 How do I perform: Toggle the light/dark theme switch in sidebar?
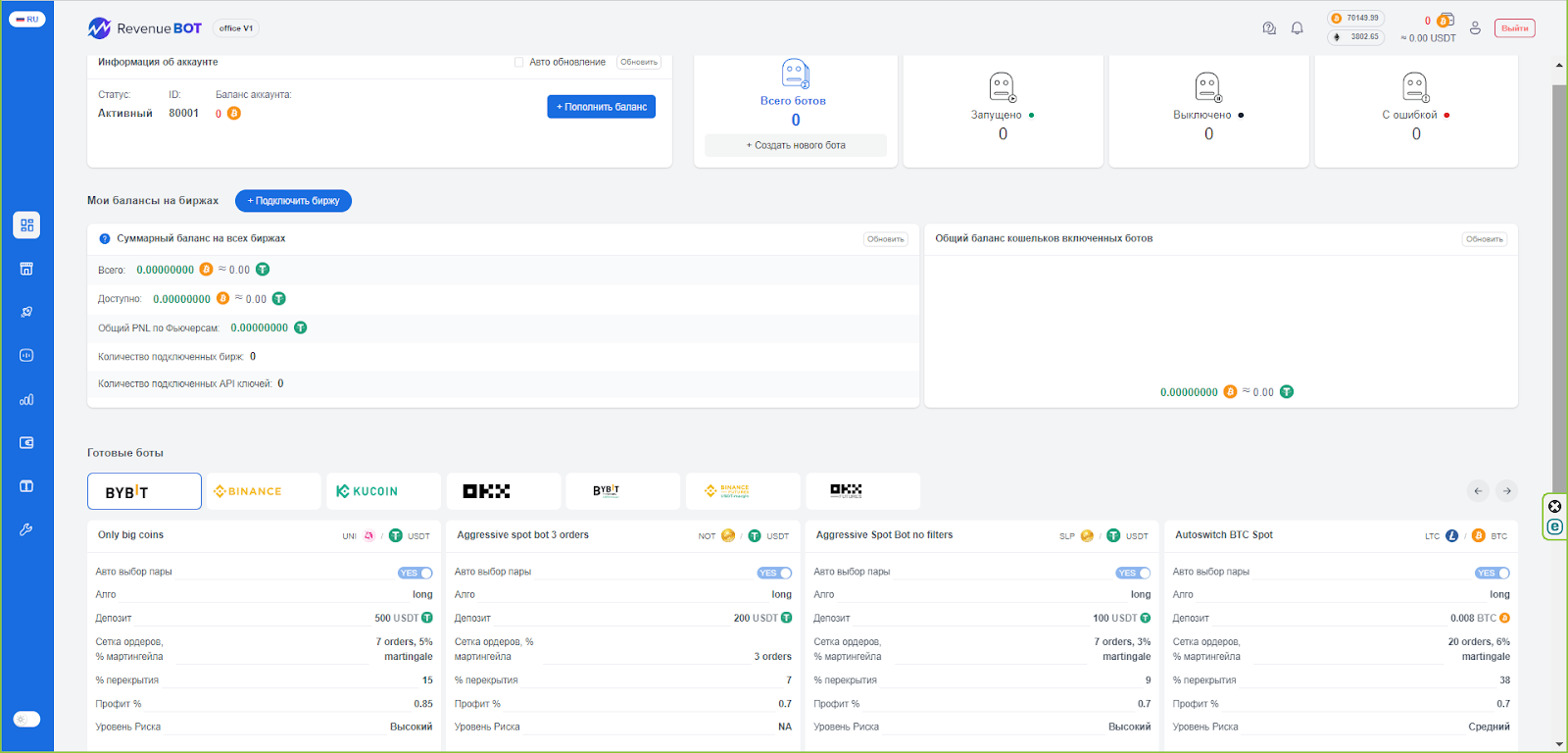click(x=26, y=719)
